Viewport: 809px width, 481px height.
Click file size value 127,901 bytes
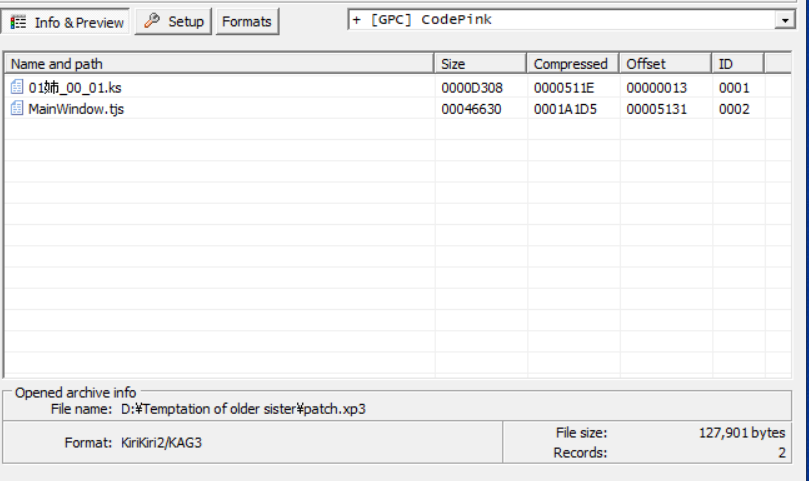pyautogui.click(x=742, y=432)
